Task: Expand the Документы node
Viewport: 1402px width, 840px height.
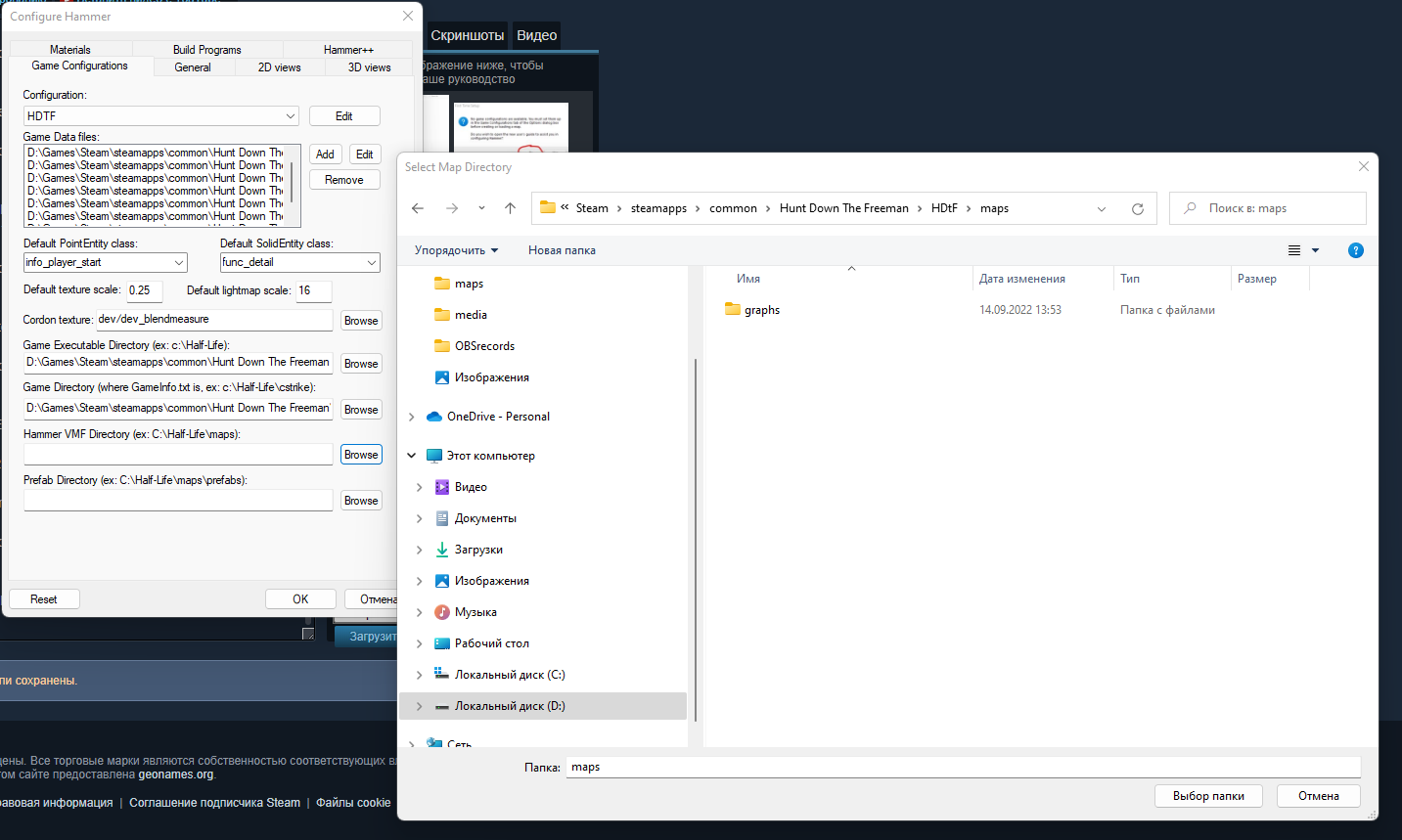Action: [420, 518]
